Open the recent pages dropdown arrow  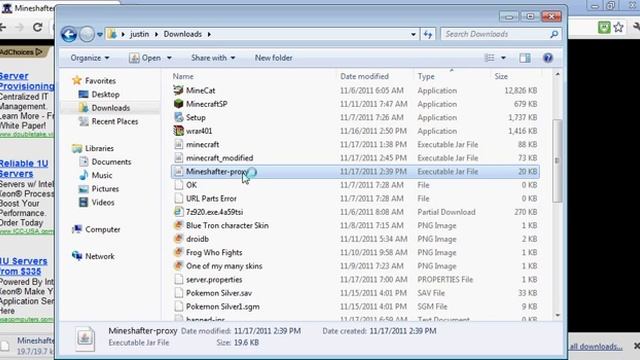coord(100,35)
